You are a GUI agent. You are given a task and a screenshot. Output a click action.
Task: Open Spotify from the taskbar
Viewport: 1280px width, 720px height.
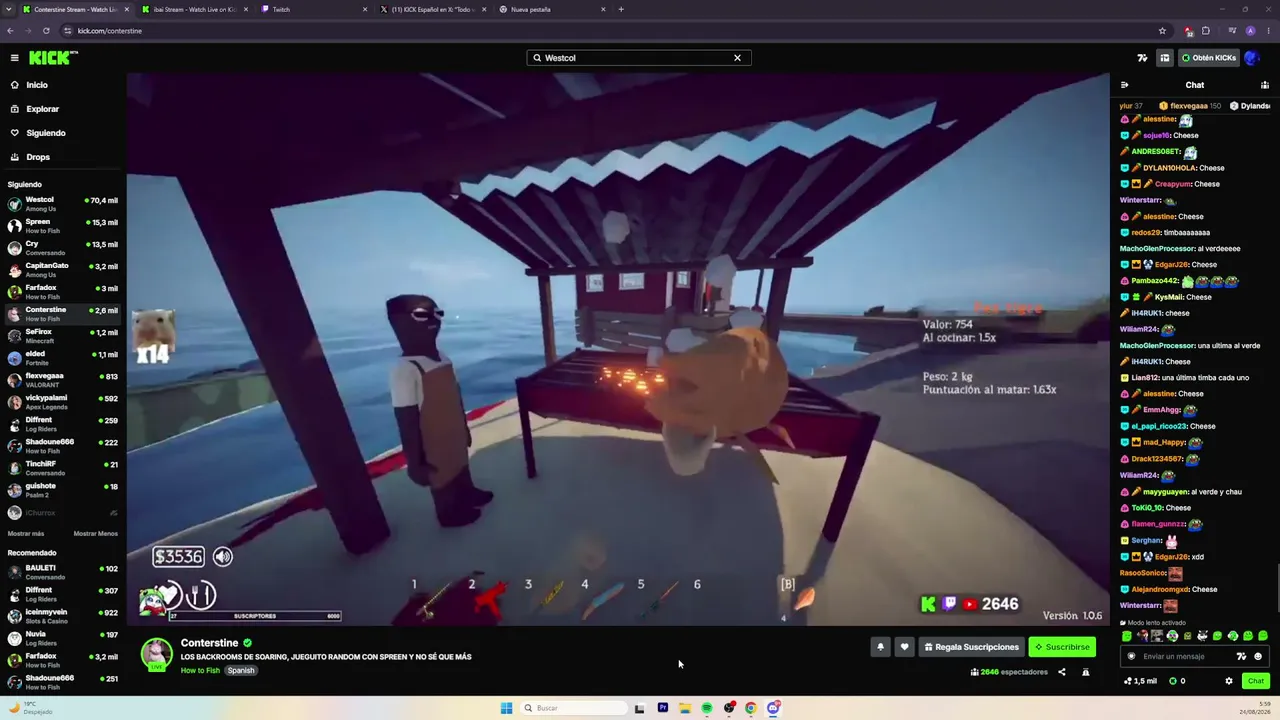click(x=707, y=708)
